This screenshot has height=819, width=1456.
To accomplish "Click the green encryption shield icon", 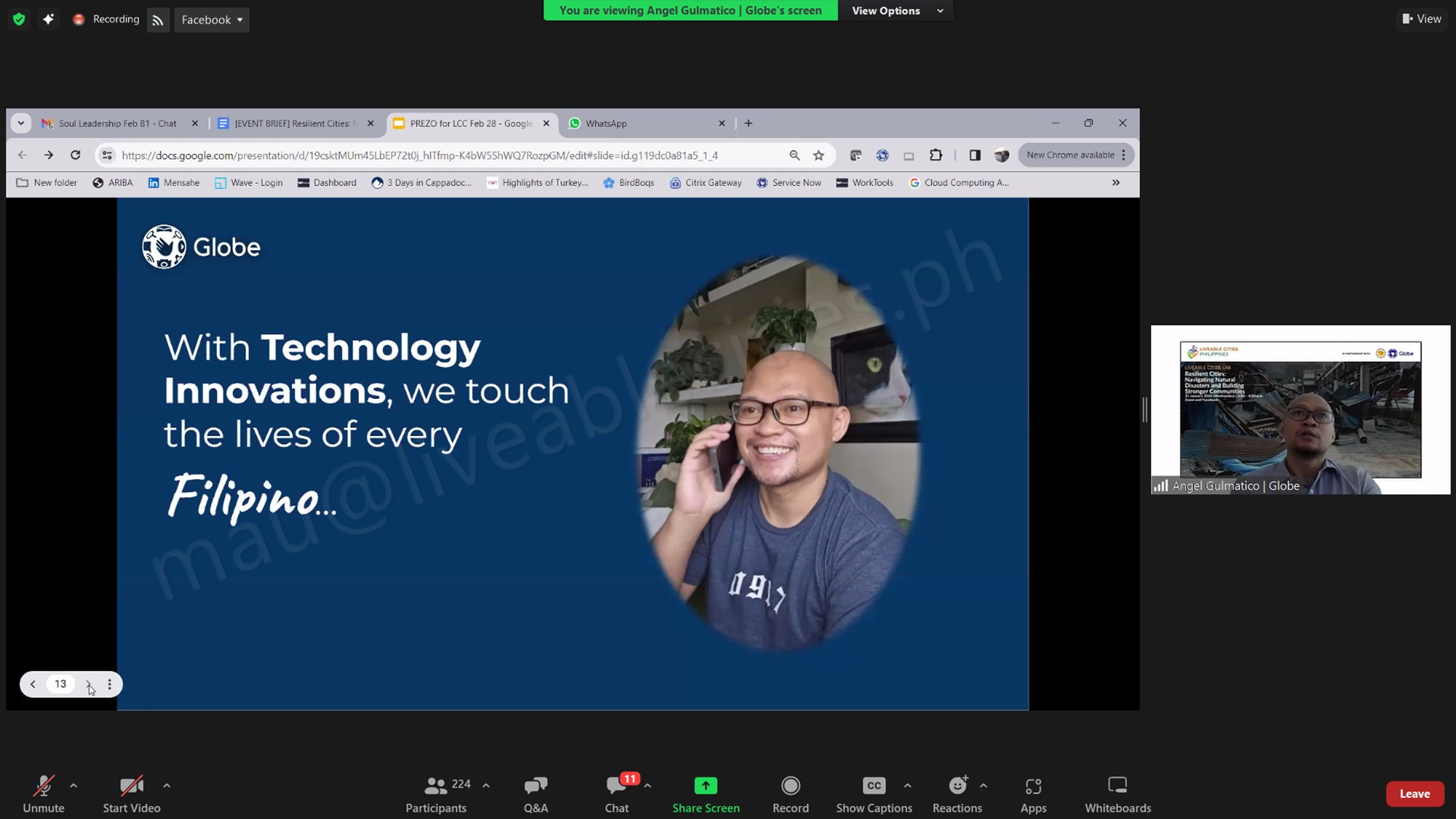I will point(19,20).
